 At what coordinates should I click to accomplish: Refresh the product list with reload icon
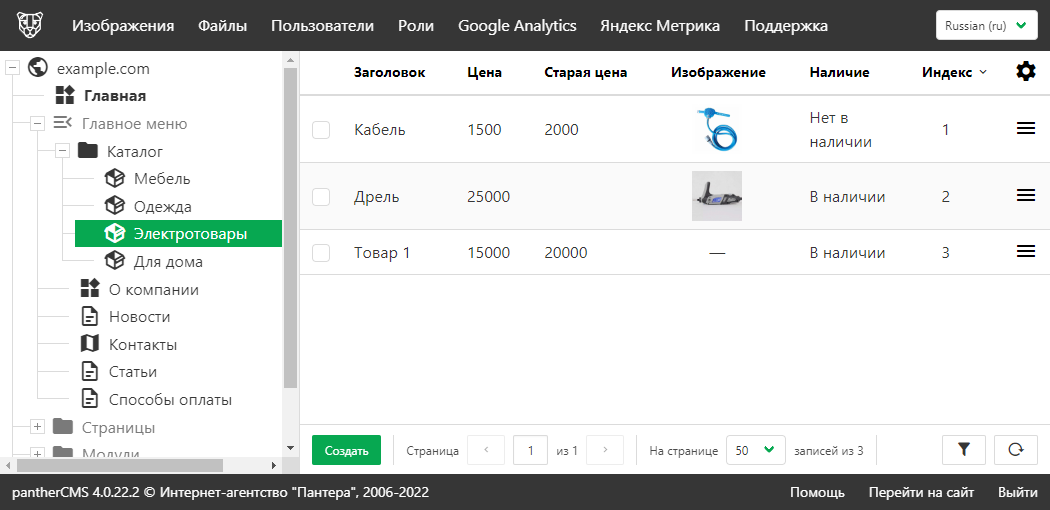(x=1015, y=450)
